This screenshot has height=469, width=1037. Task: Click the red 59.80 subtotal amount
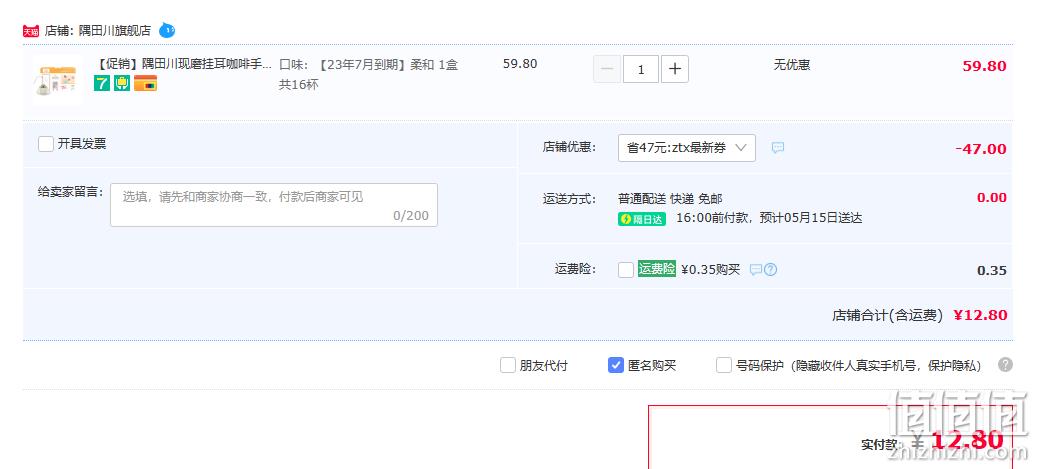[984, 66]
